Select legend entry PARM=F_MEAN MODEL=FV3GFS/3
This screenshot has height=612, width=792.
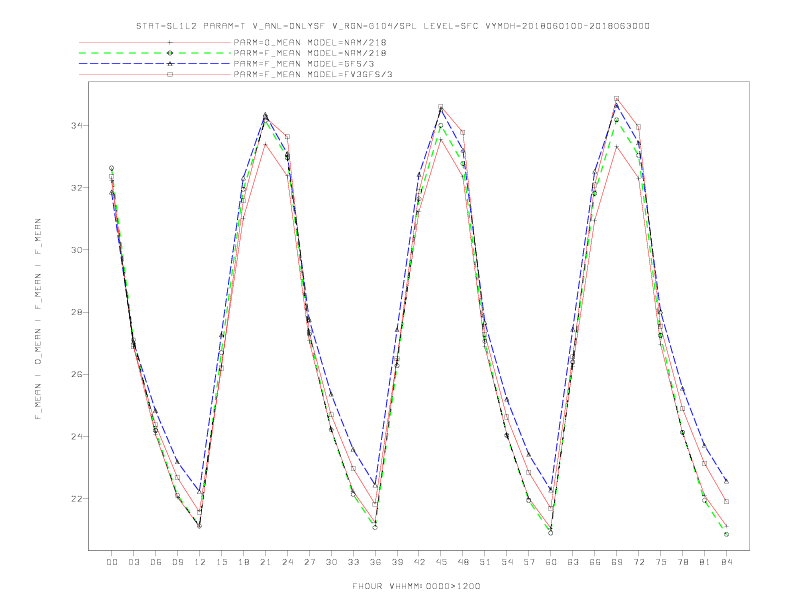coord(313,74)
